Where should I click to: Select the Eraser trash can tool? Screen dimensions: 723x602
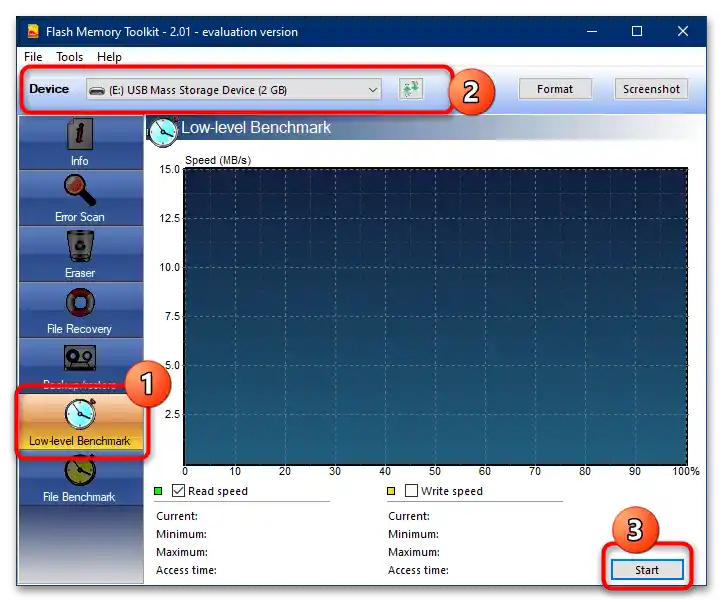[80, 254]
